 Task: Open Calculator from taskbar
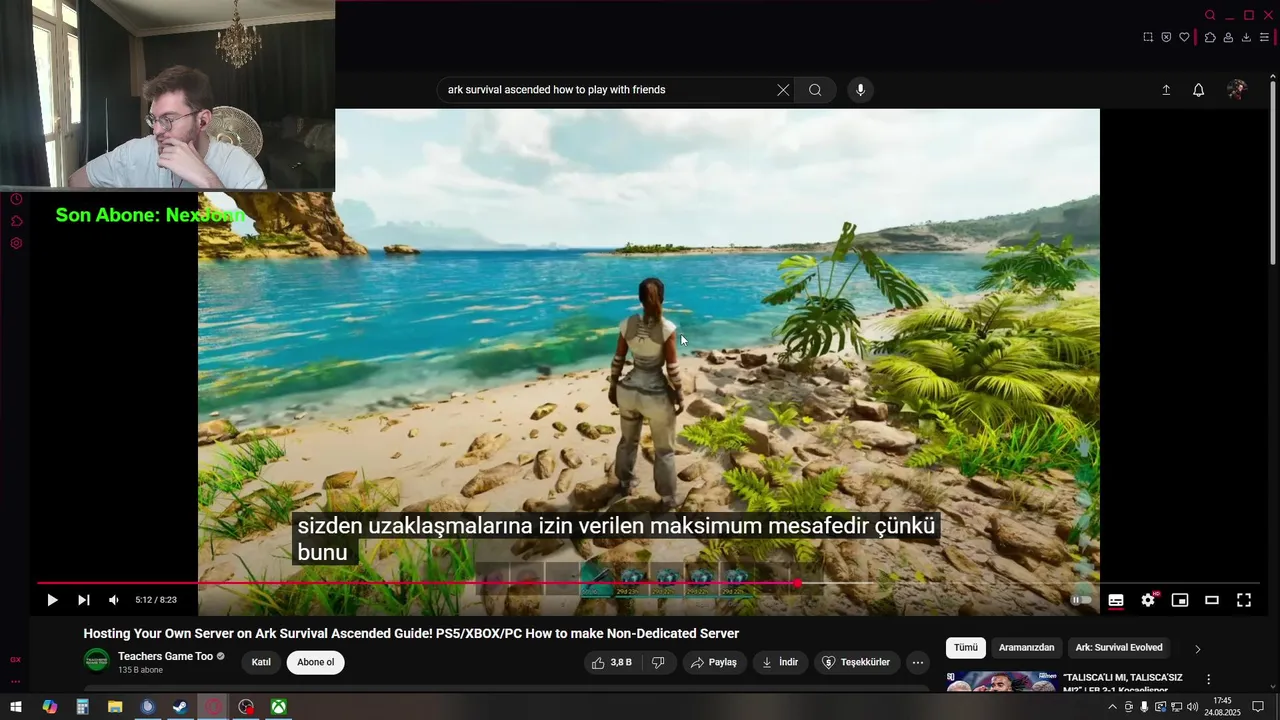click(82, 707)
